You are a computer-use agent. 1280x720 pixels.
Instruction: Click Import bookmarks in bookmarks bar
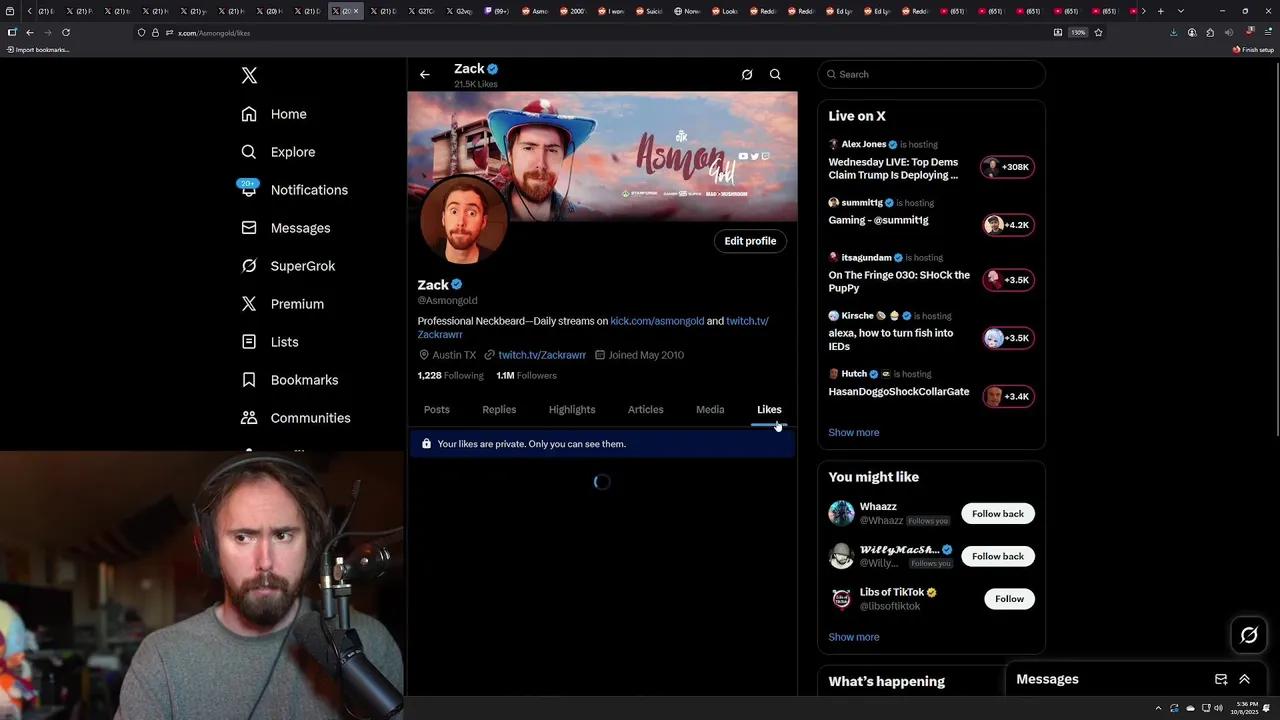(37, 49)
